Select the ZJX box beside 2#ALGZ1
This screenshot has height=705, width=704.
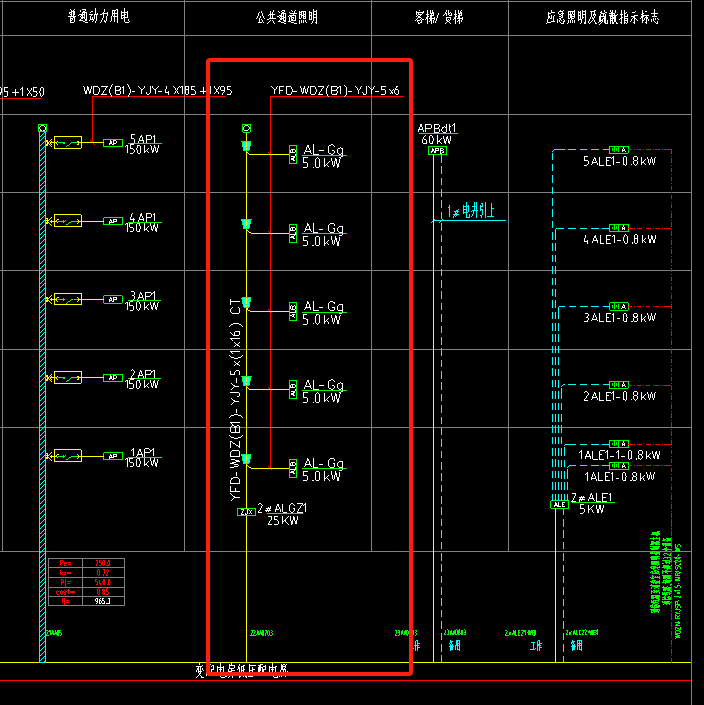(246, 512)
